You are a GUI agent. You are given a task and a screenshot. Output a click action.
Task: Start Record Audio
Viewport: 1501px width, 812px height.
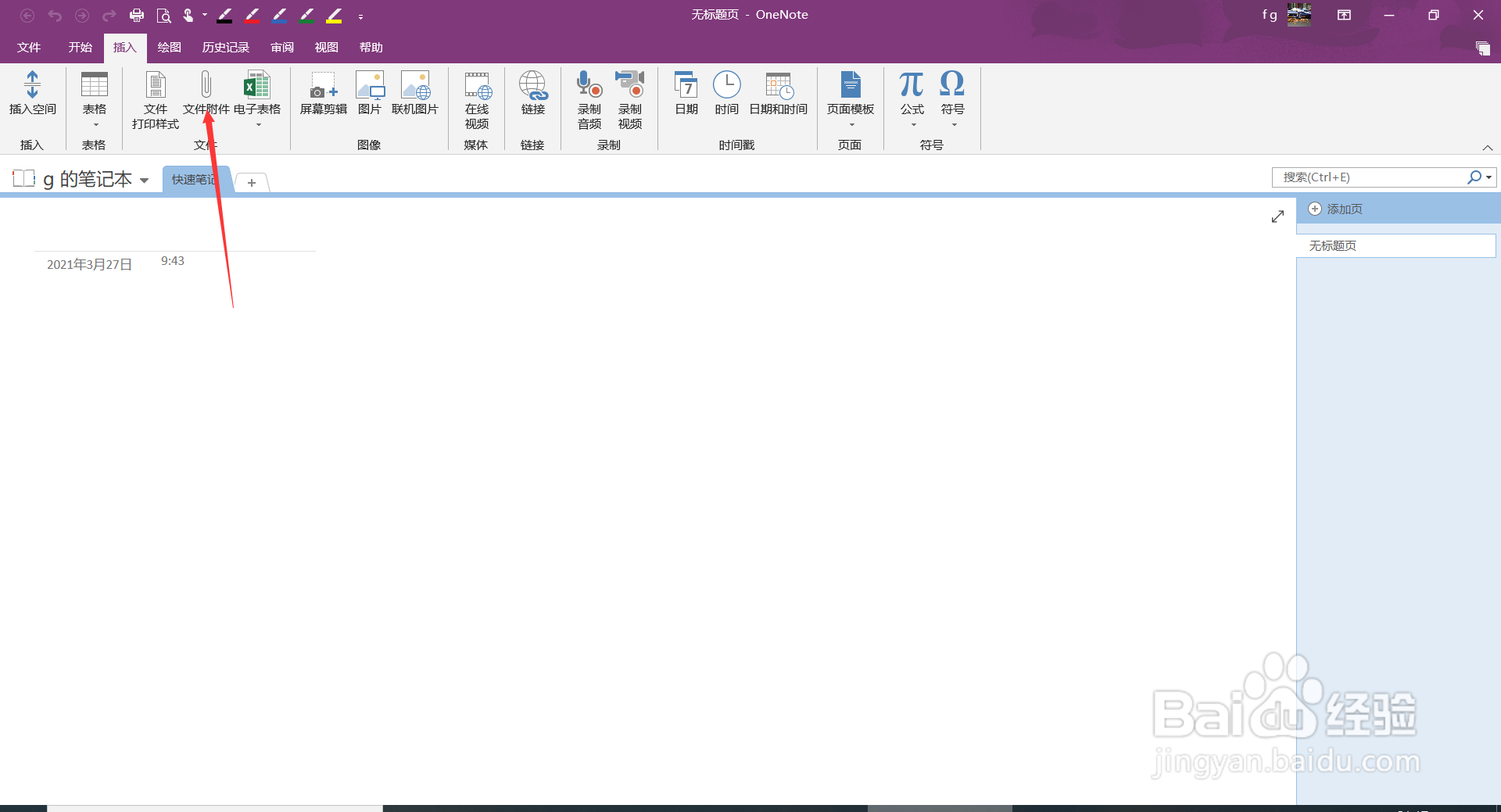tap(589, 100)
